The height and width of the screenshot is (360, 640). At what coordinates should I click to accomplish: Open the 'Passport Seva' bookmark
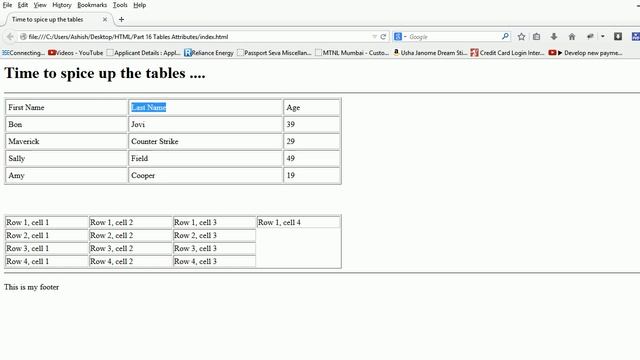click(274, 53)
